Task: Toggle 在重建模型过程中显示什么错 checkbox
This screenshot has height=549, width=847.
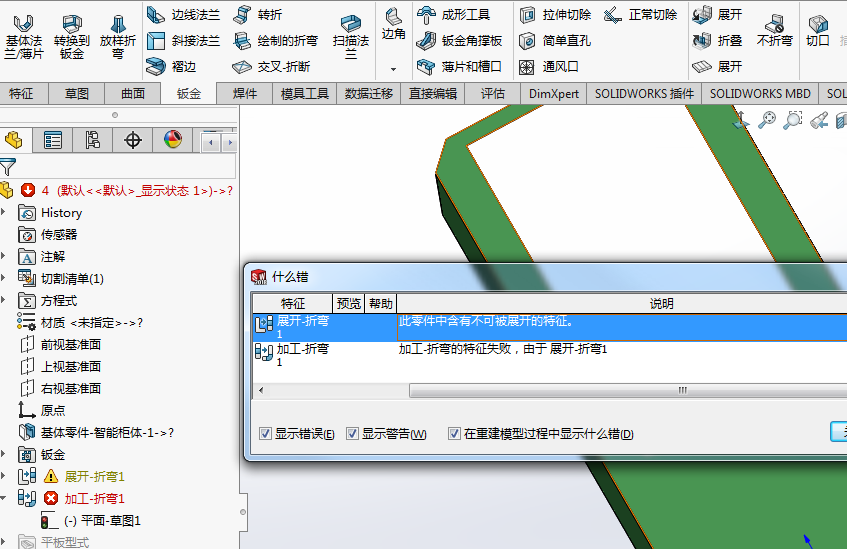Action: pyautogui.click(x=454, y=433)
